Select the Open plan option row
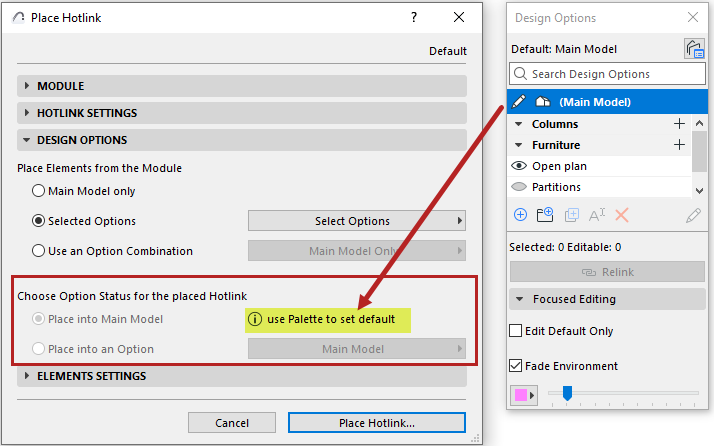This screenshot has height=446, width=714. [599, 166]
